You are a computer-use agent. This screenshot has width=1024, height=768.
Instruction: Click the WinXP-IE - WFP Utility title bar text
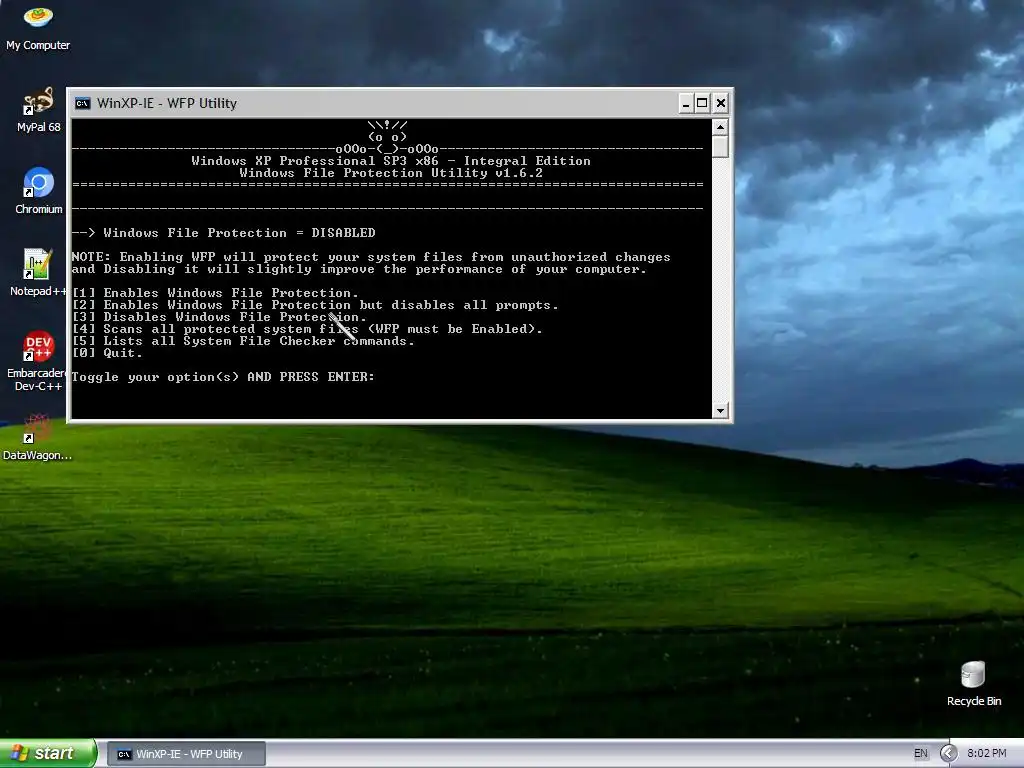click(x=167, y=103)
